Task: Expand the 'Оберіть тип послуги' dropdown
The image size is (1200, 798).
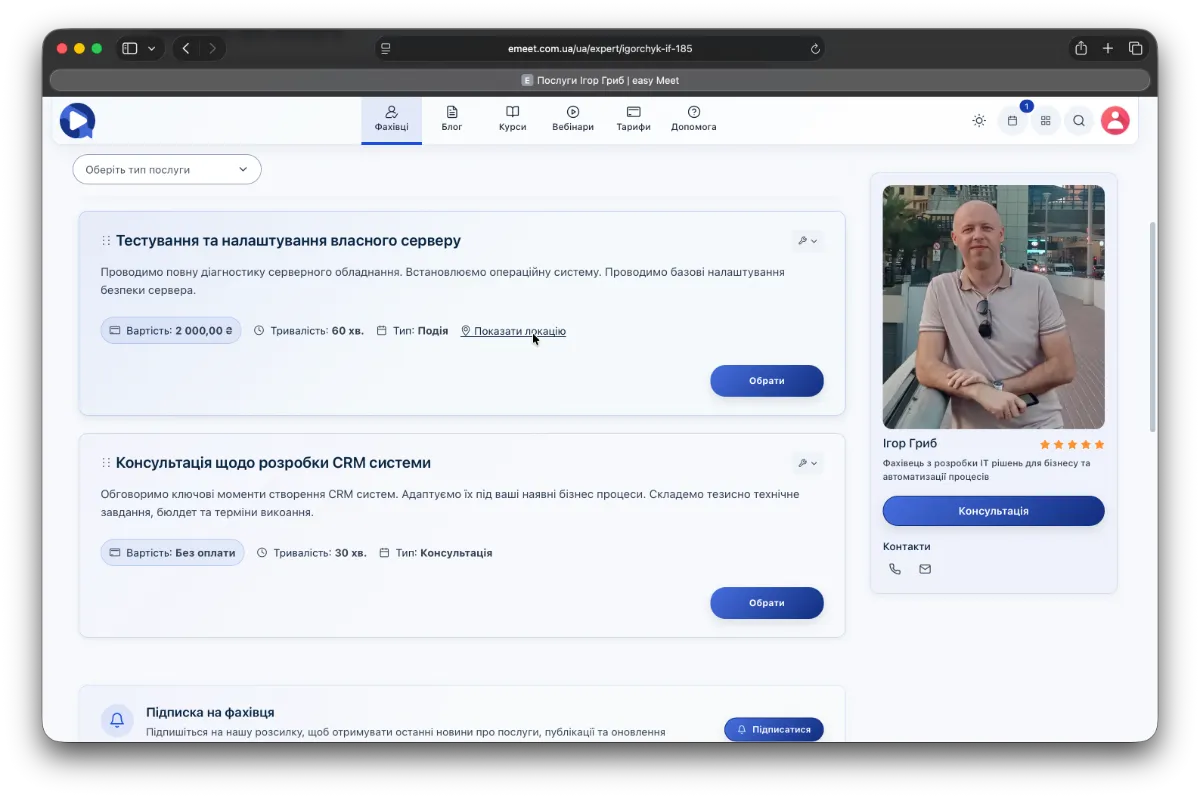Action: coord(167,170)
